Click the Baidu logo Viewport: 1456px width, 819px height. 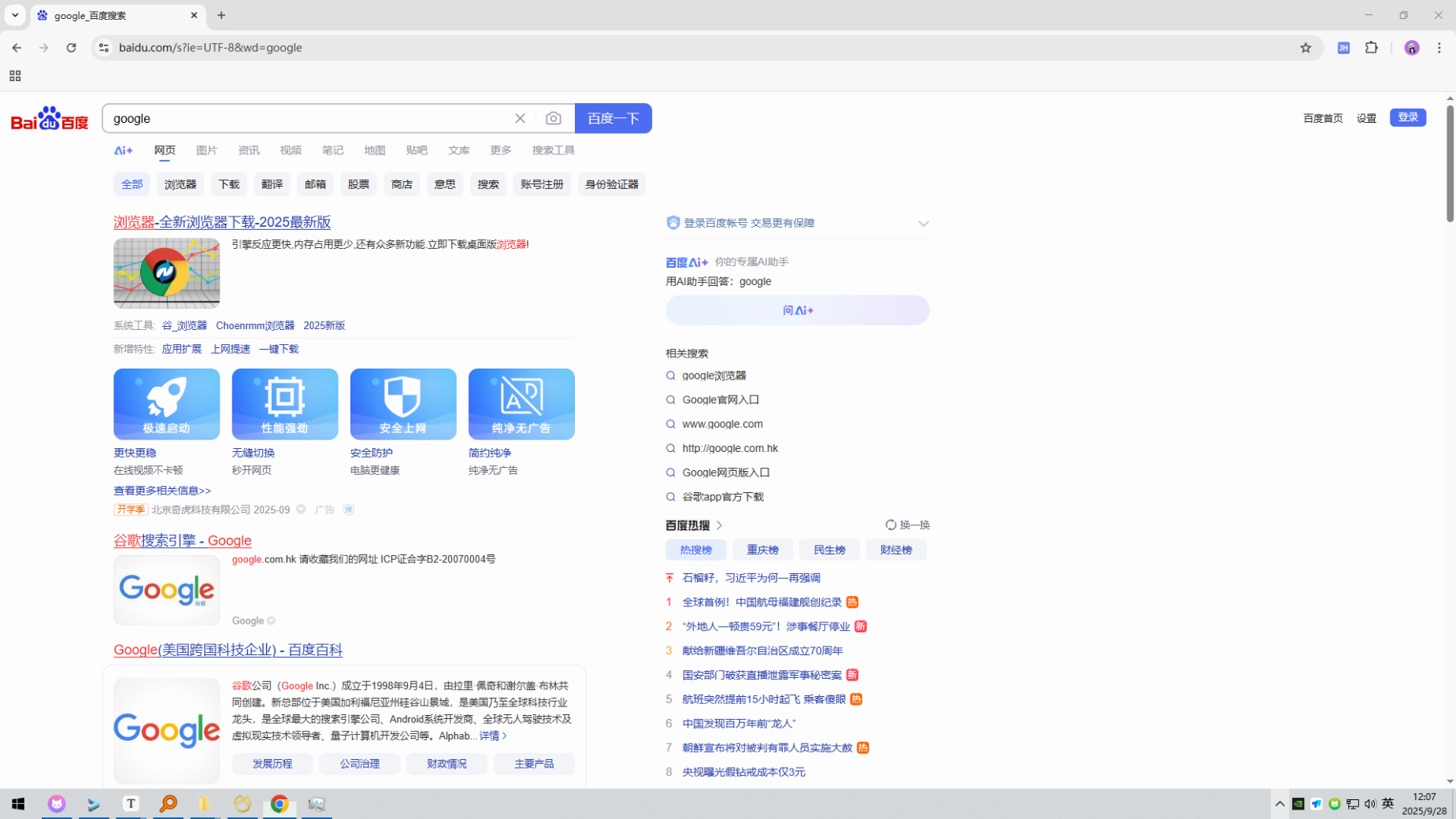tap(50, 118)
